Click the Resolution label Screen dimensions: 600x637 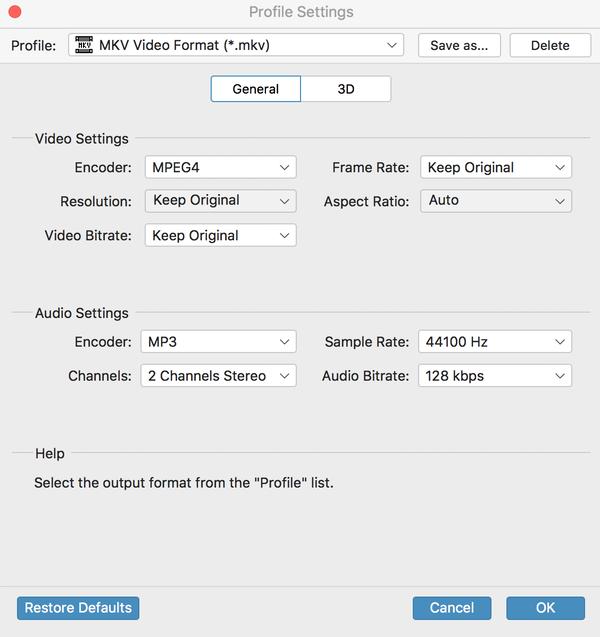click(x=96, y=202)
